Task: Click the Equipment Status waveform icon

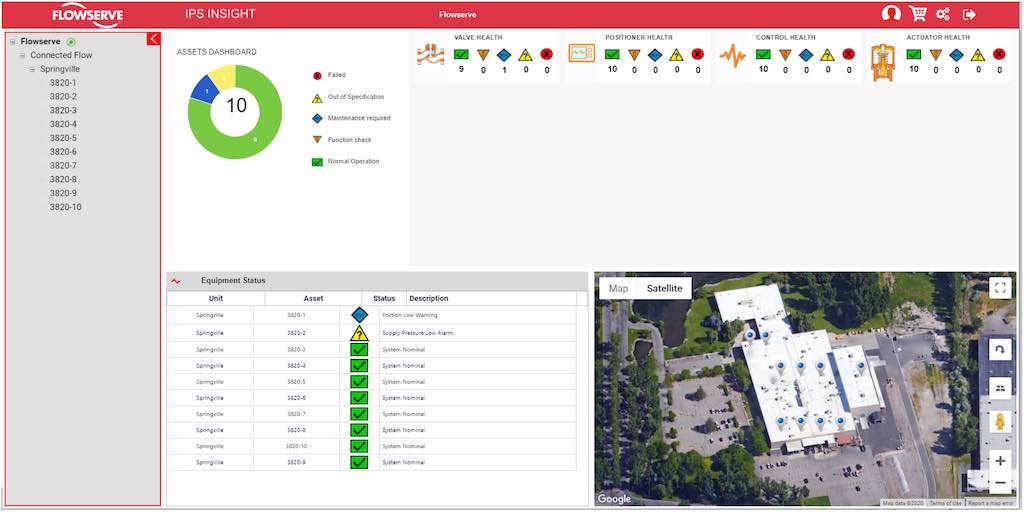Action: point(176,281)
